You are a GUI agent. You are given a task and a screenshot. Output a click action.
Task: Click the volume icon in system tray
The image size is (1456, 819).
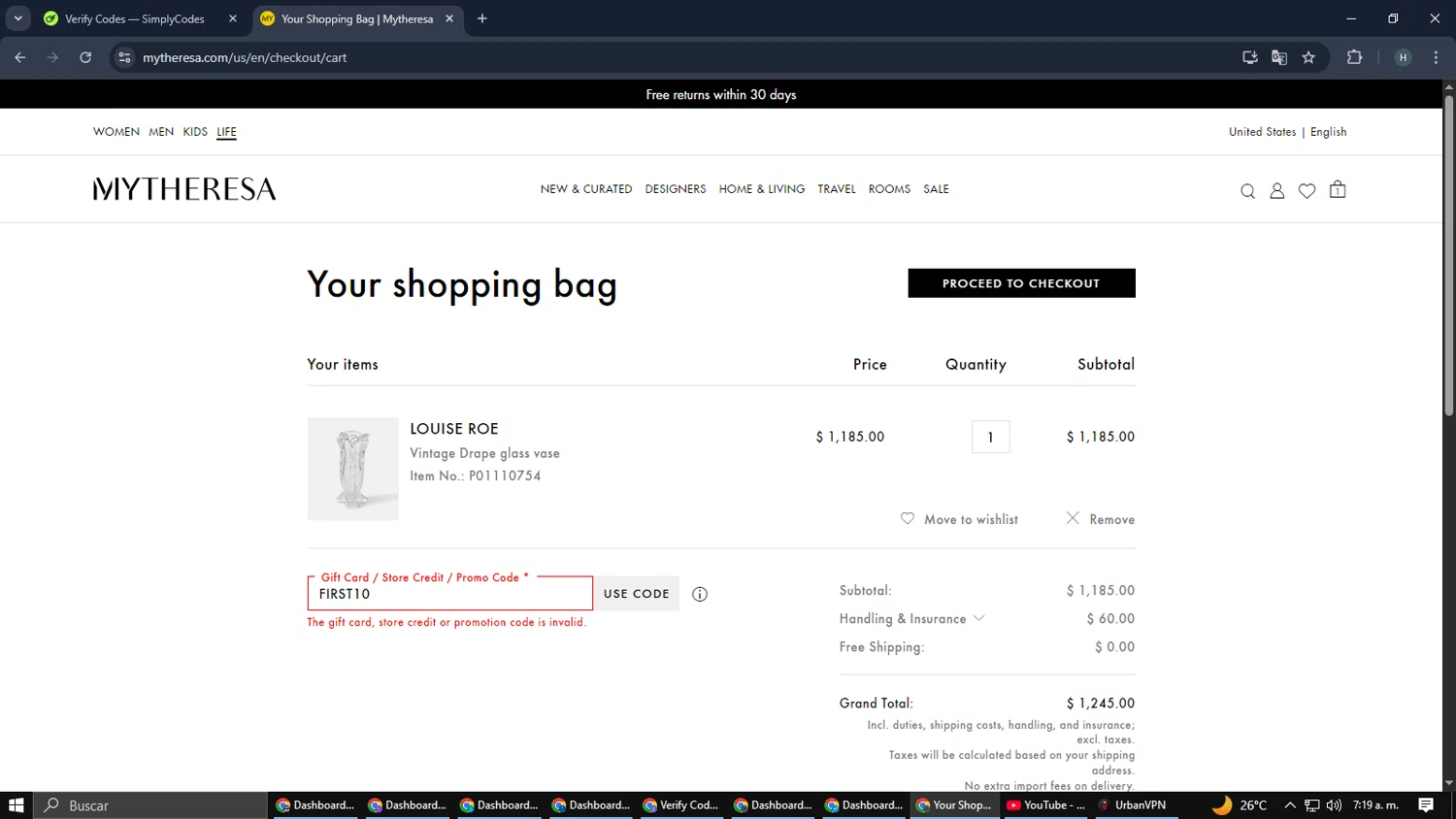(1334, 805)
